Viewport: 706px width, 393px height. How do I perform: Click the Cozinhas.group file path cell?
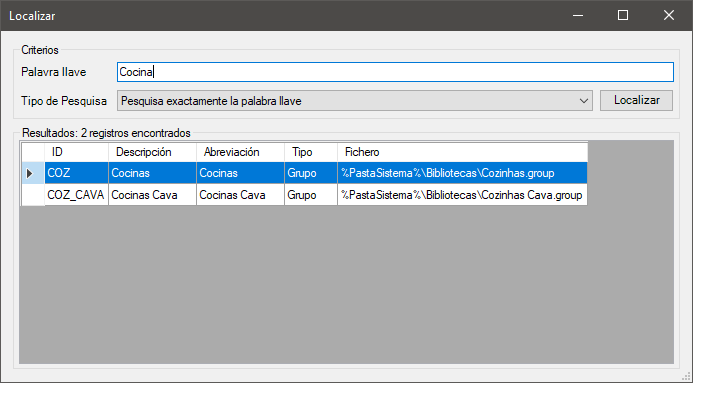coord(462,173)
